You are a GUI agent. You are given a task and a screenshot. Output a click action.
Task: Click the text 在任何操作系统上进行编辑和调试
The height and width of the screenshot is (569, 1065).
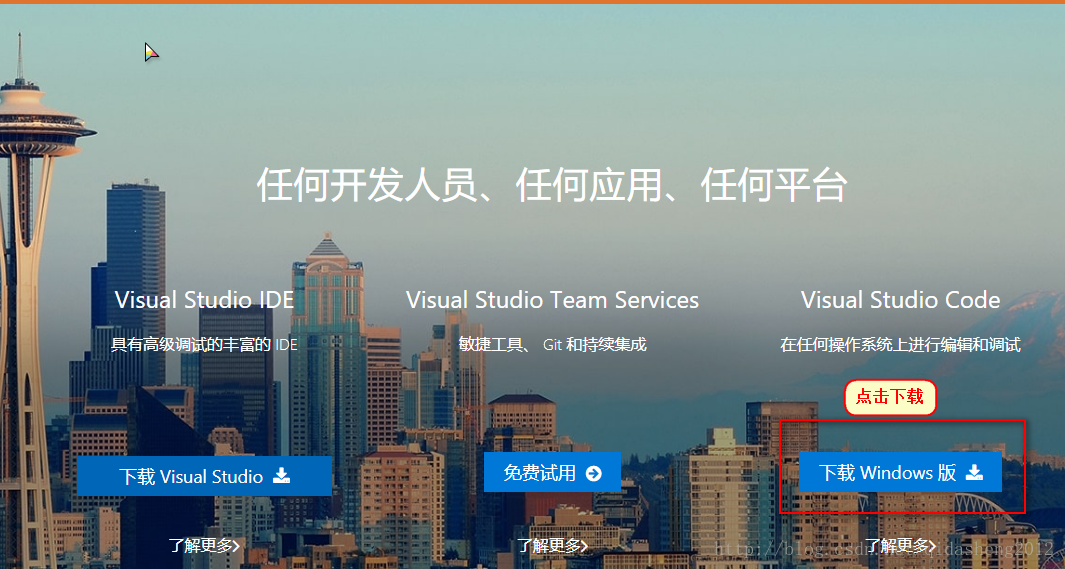900,344
